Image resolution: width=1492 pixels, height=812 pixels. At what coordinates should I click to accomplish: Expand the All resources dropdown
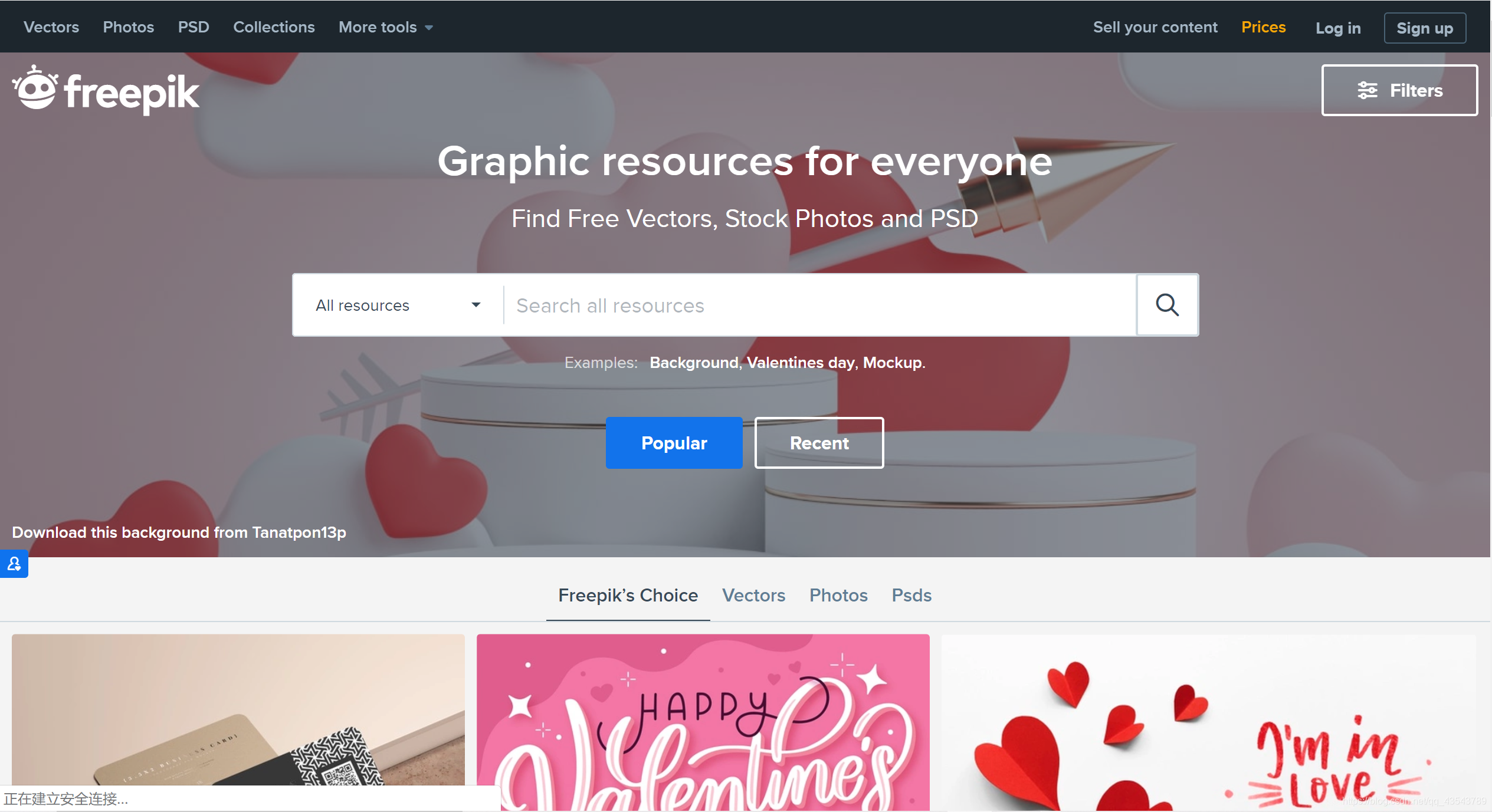tap(398, 305)
